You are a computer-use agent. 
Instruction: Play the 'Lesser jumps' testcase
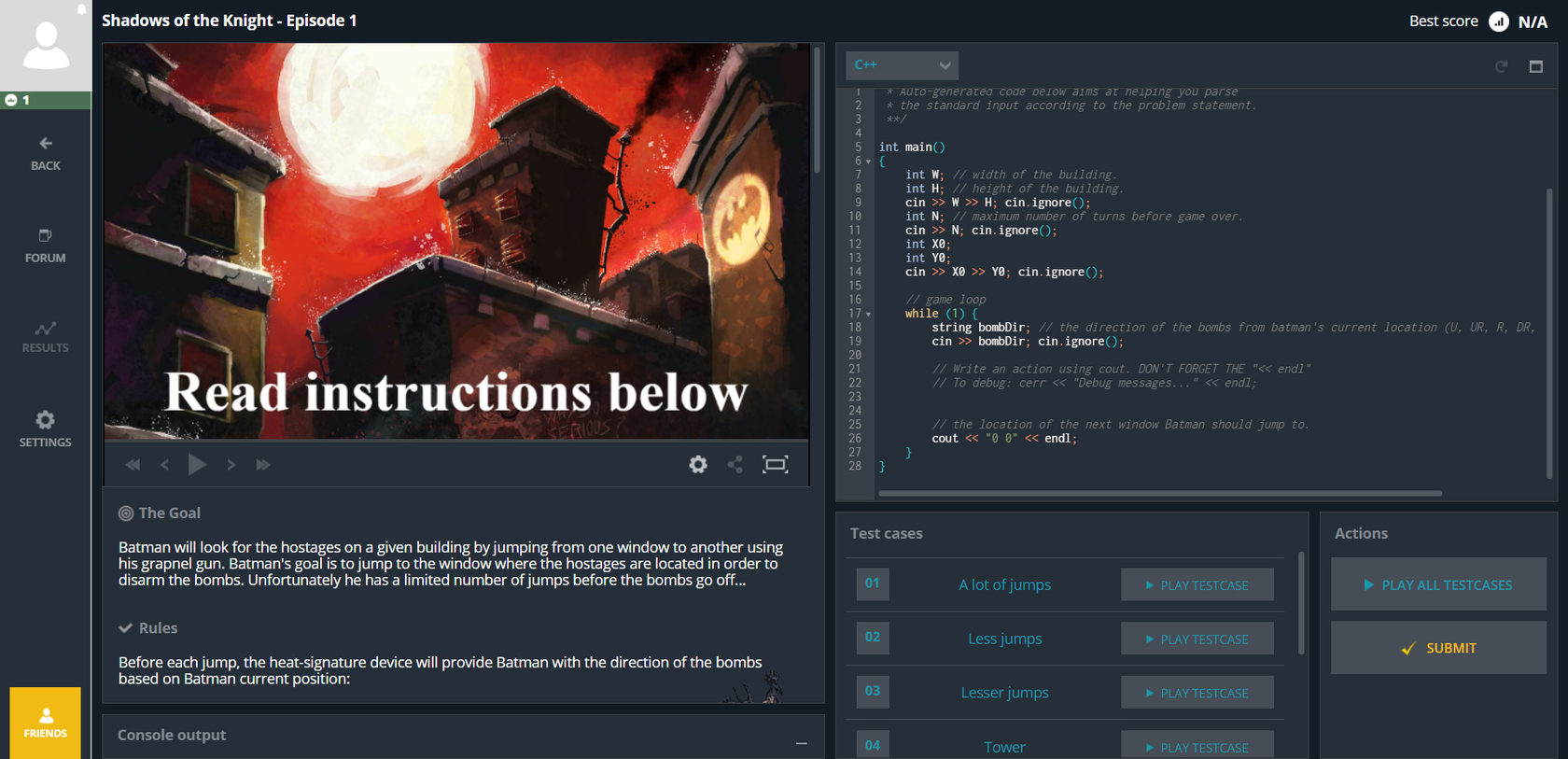pyautogui.click(x=1197, y=694)
